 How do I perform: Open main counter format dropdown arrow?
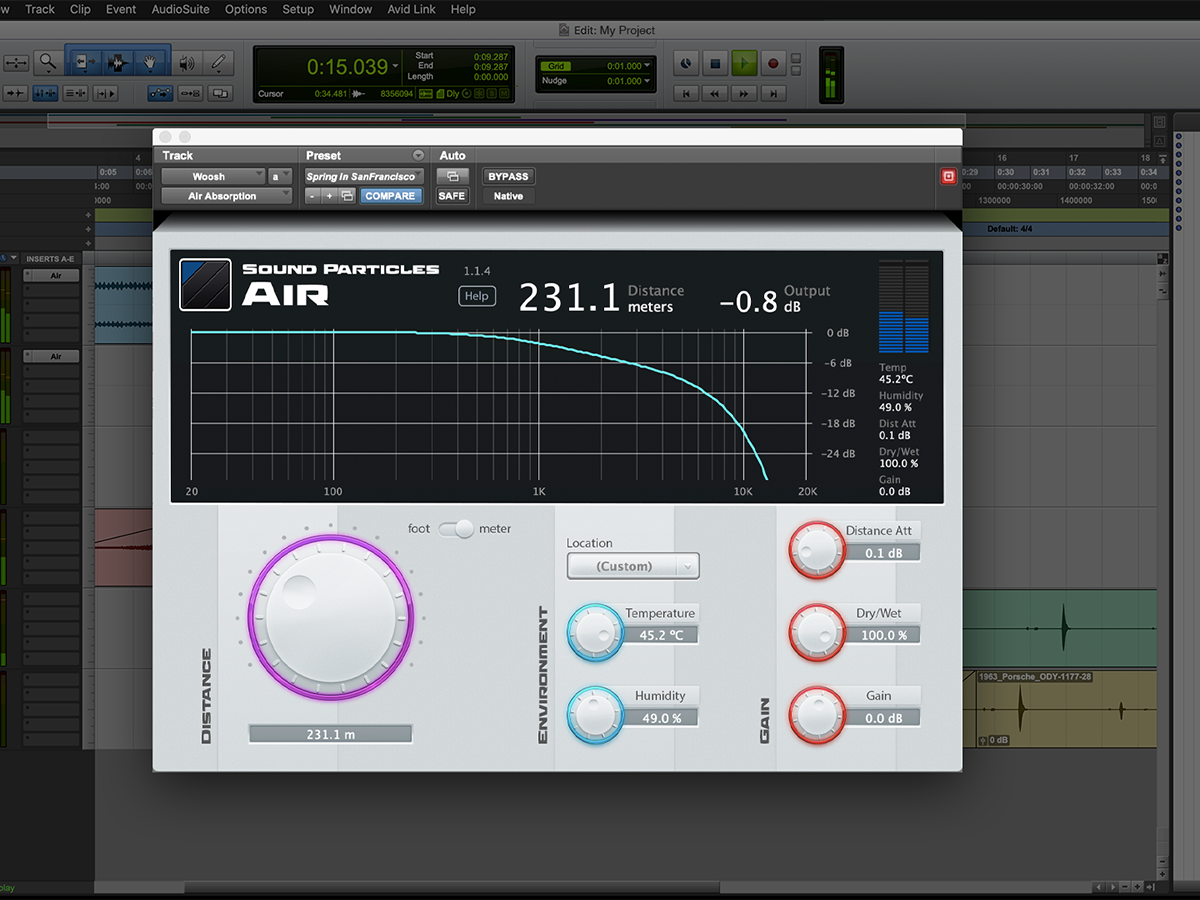[396, 67]
